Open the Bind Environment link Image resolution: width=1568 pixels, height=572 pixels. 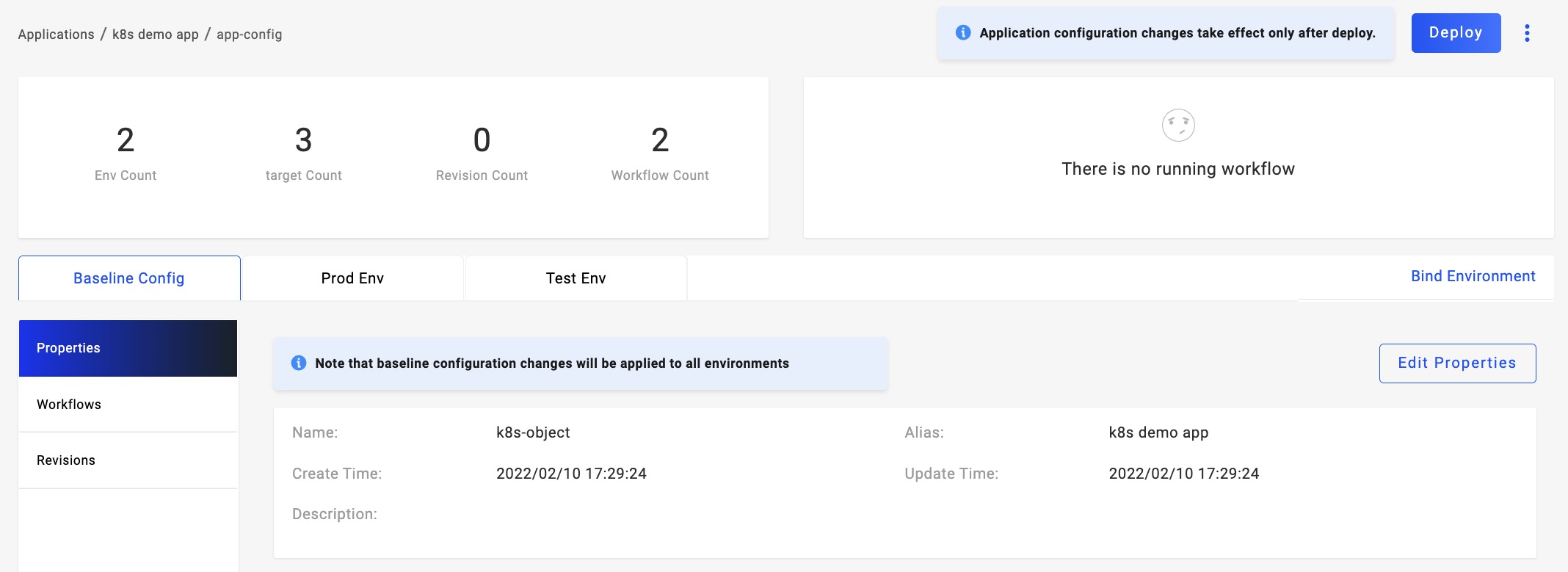click(1473, 276)
